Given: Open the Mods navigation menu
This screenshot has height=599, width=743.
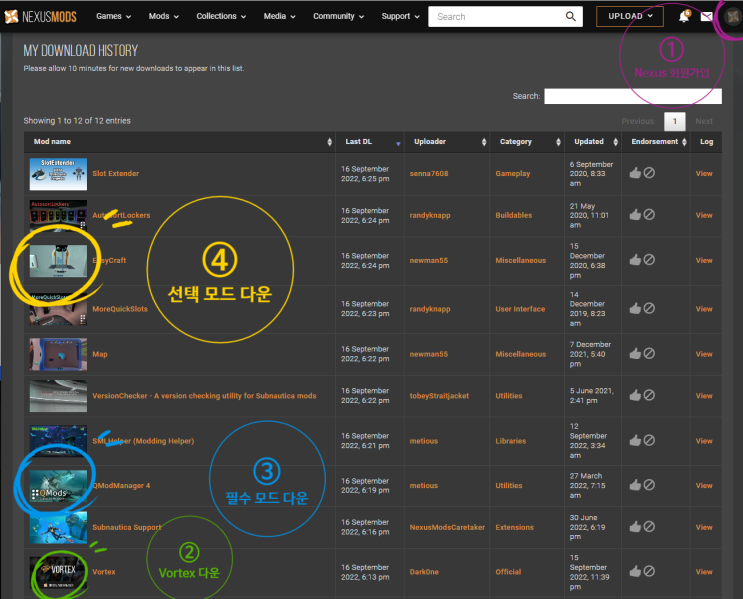Looking at the screenshot, I should pos(165,16).
